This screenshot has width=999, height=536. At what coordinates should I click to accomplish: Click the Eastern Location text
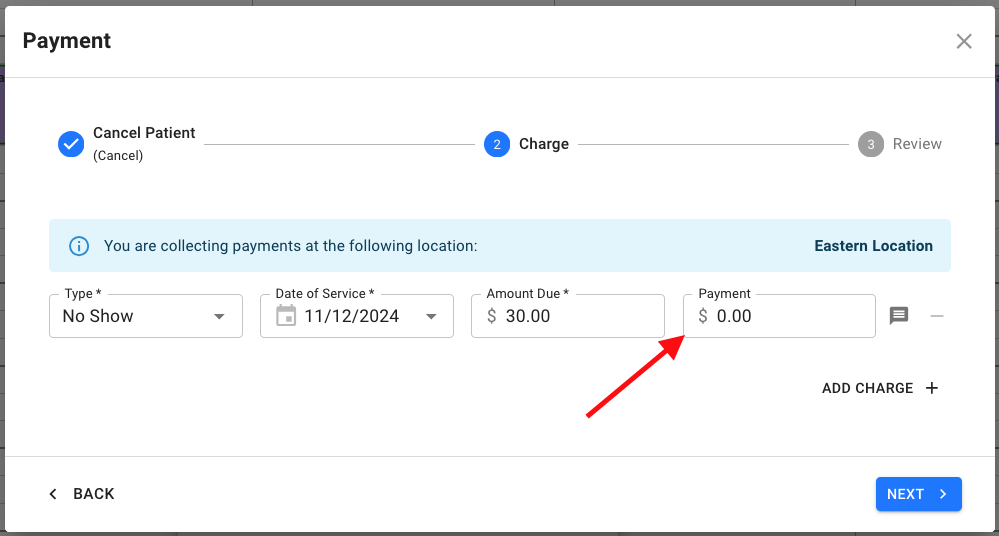(873, 246)
